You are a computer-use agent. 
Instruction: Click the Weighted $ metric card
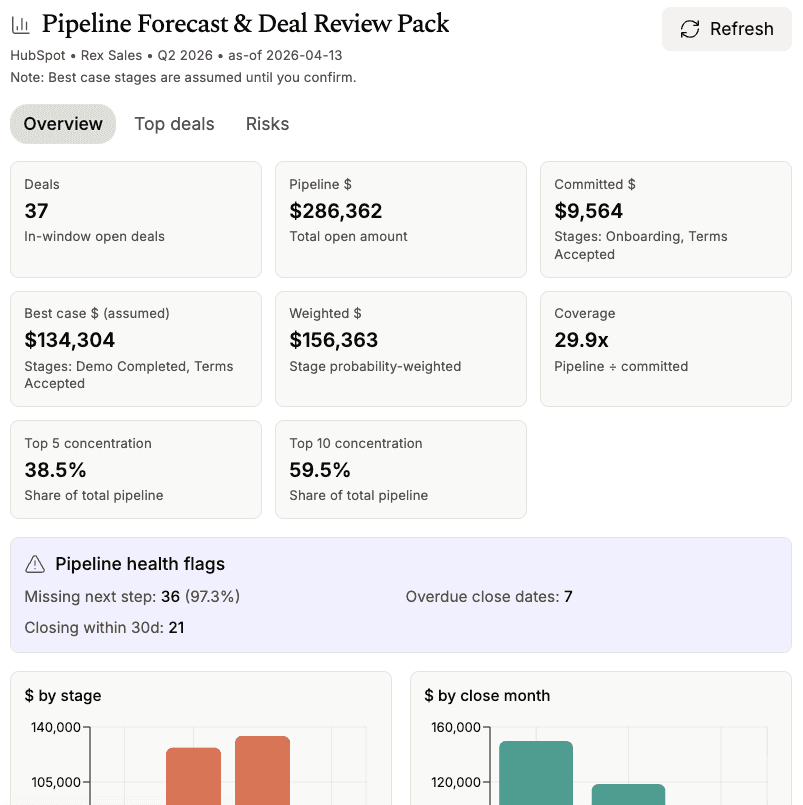(400, 349)
